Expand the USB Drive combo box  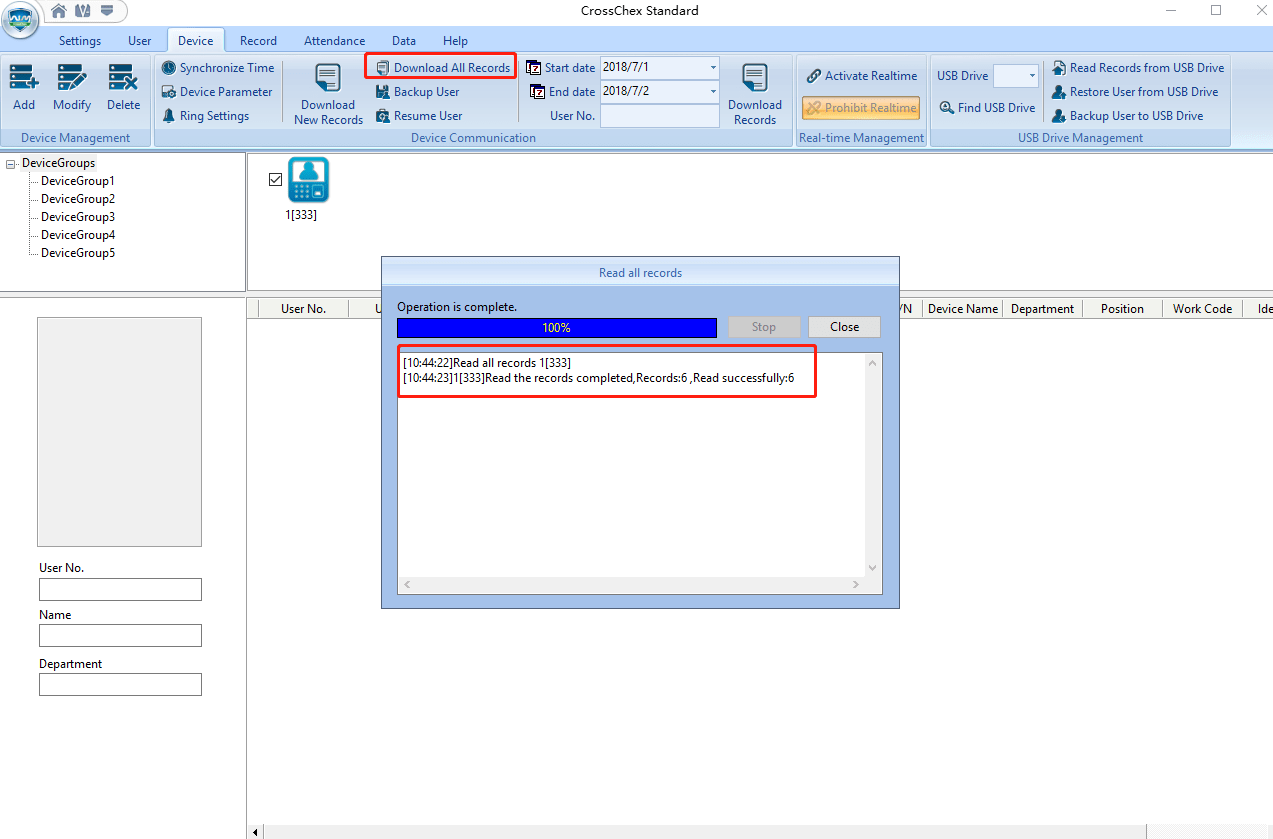1031,76
